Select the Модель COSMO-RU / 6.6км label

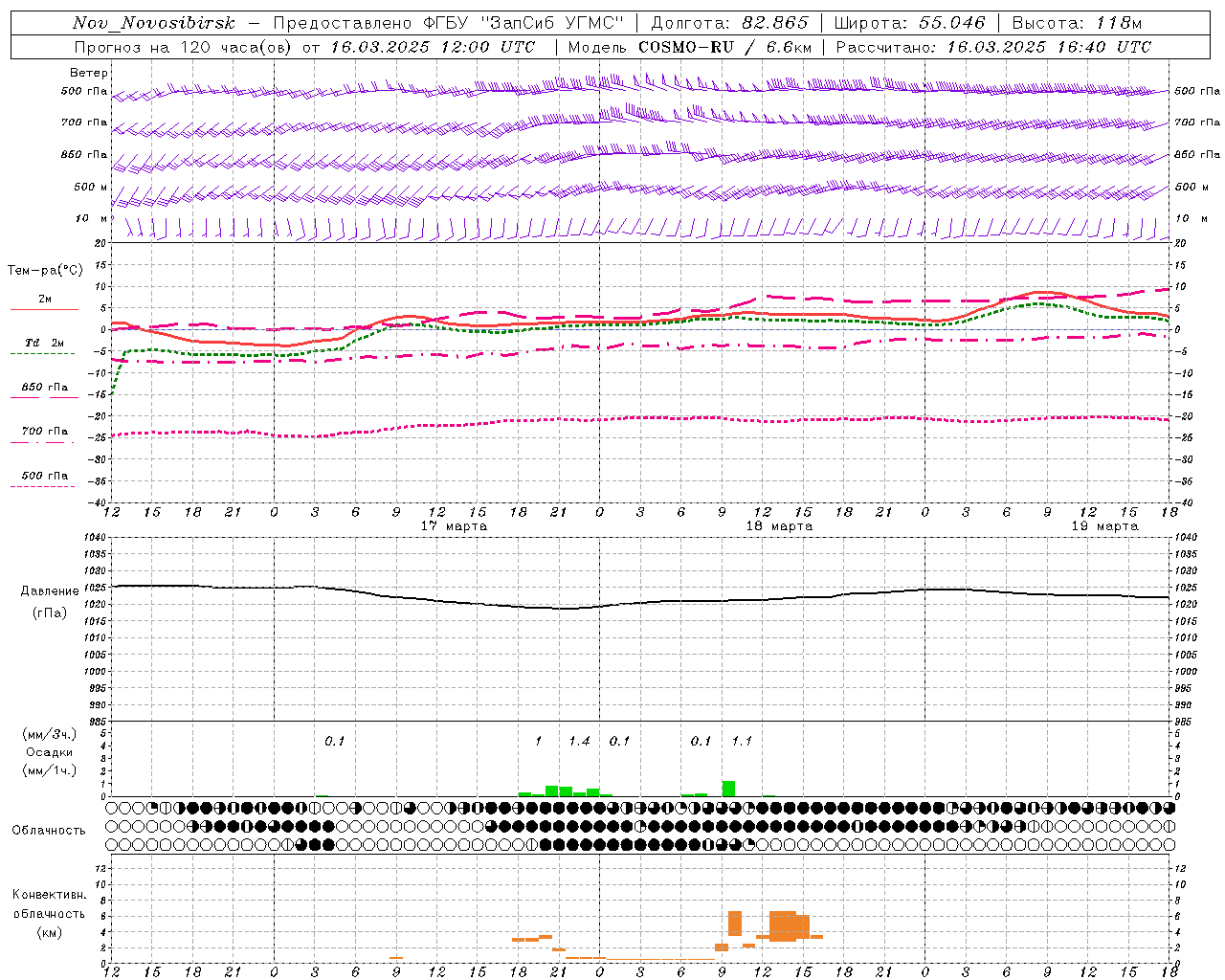click(x=690, y=47)
